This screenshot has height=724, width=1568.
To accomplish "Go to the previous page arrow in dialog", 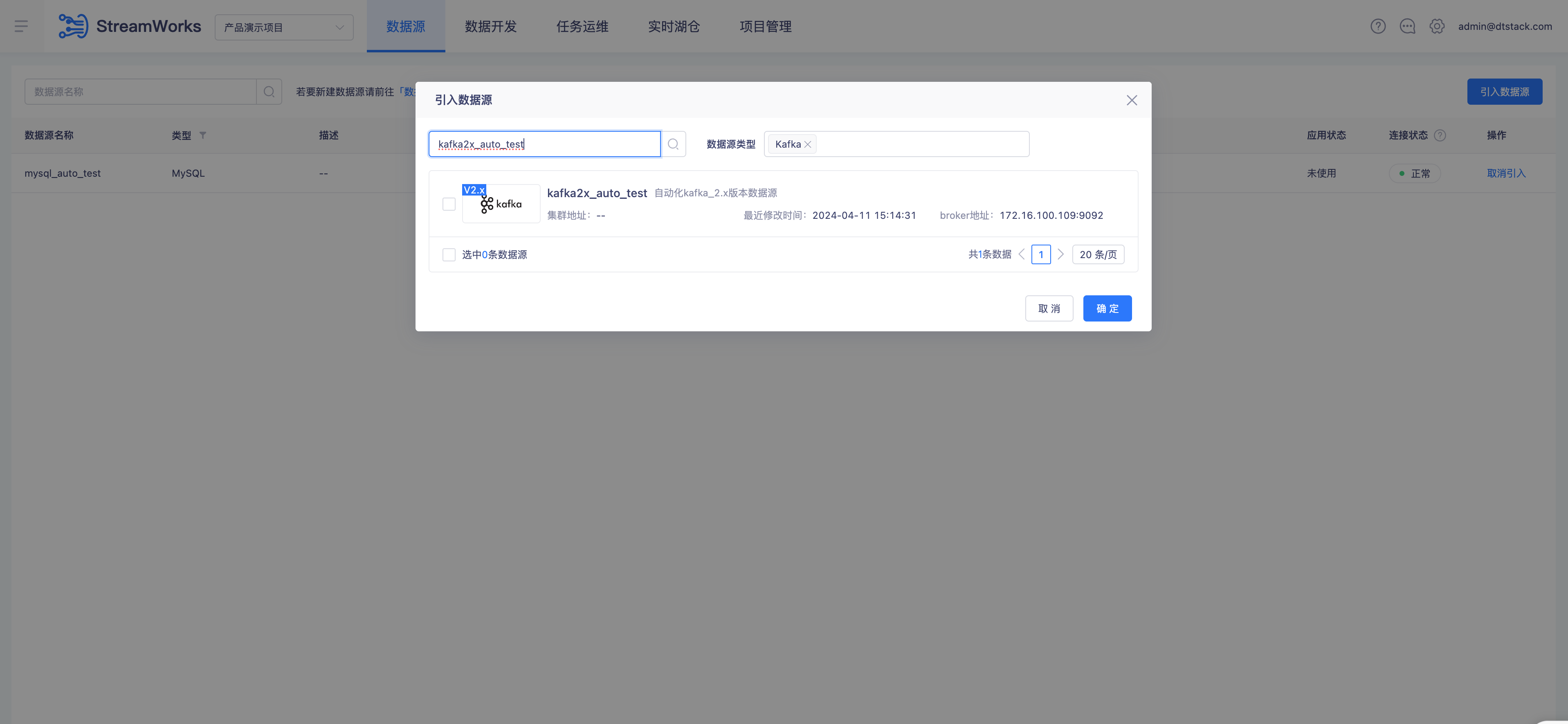I will click(1022, 254).
